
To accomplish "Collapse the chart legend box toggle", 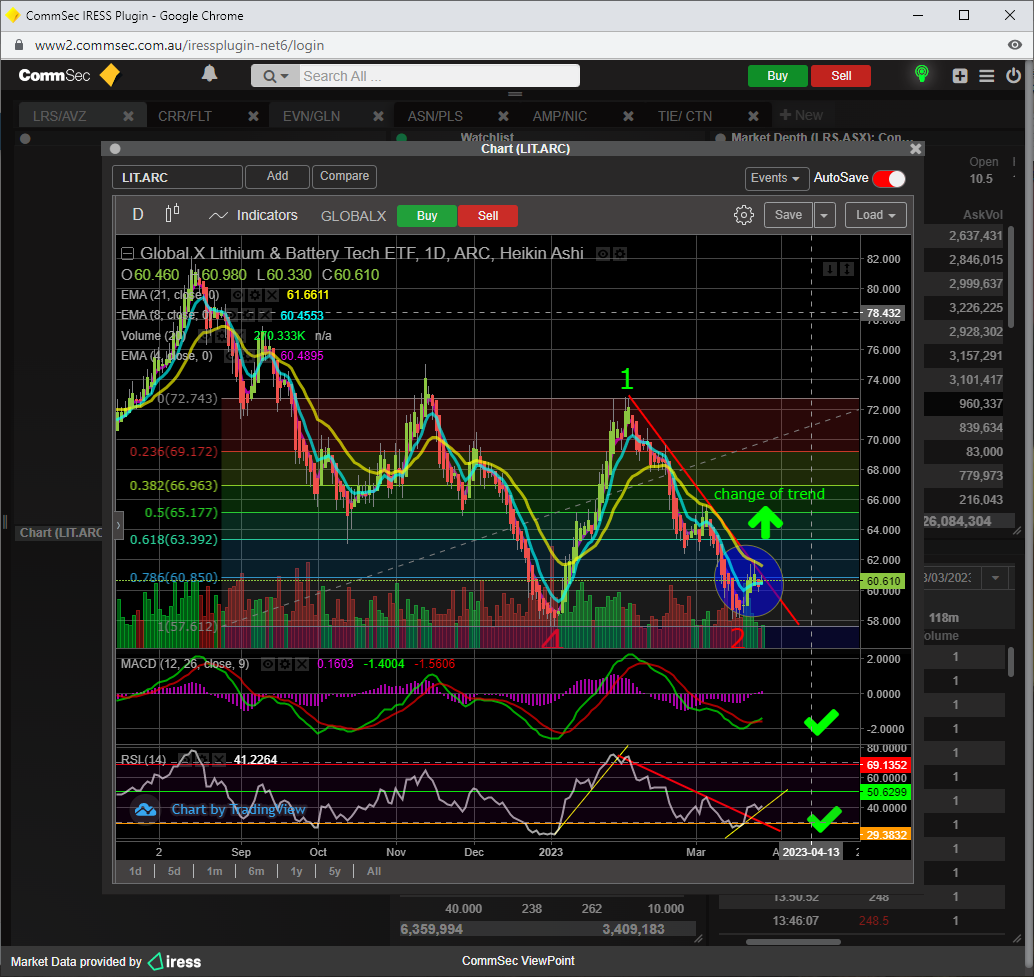I will pos(127,253).
